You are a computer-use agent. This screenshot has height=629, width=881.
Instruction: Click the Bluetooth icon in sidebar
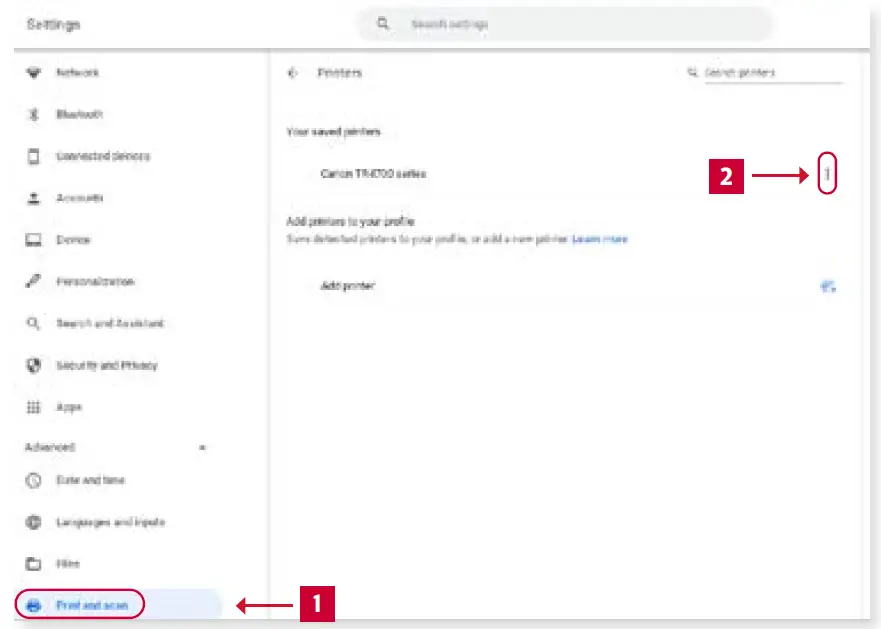pos(34,115)
